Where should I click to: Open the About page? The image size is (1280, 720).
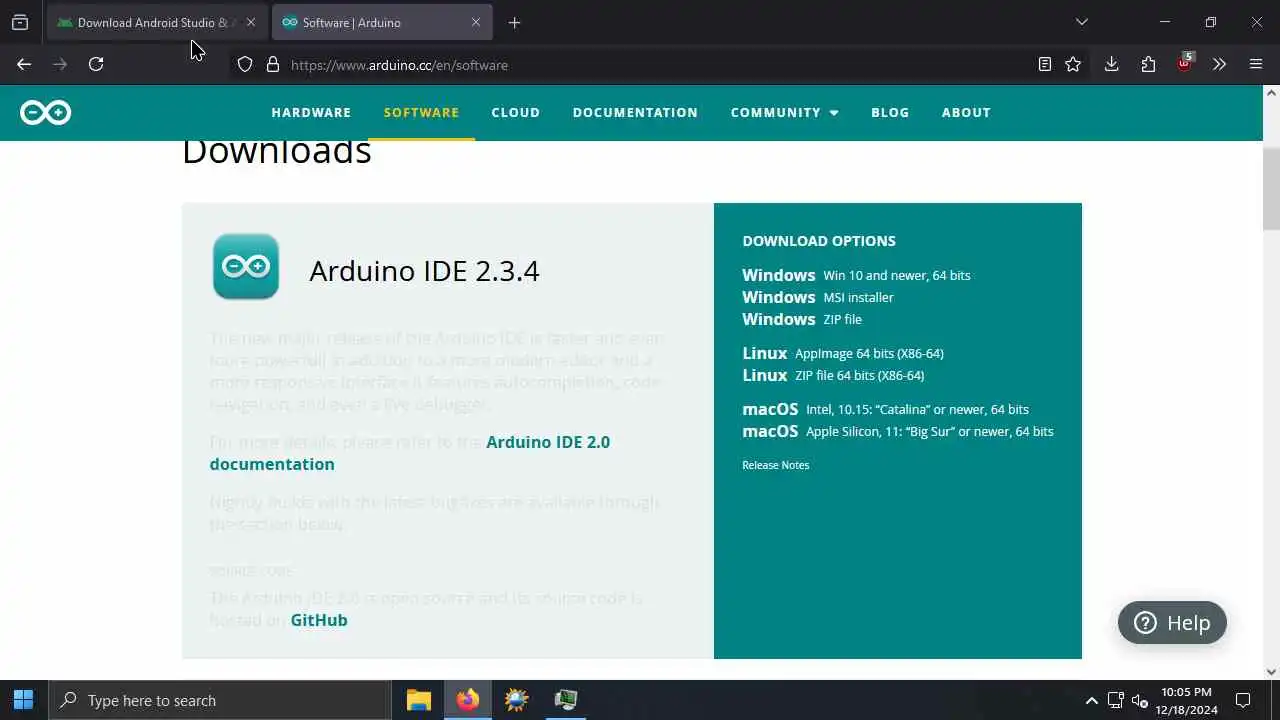click(x=966, y=112)
